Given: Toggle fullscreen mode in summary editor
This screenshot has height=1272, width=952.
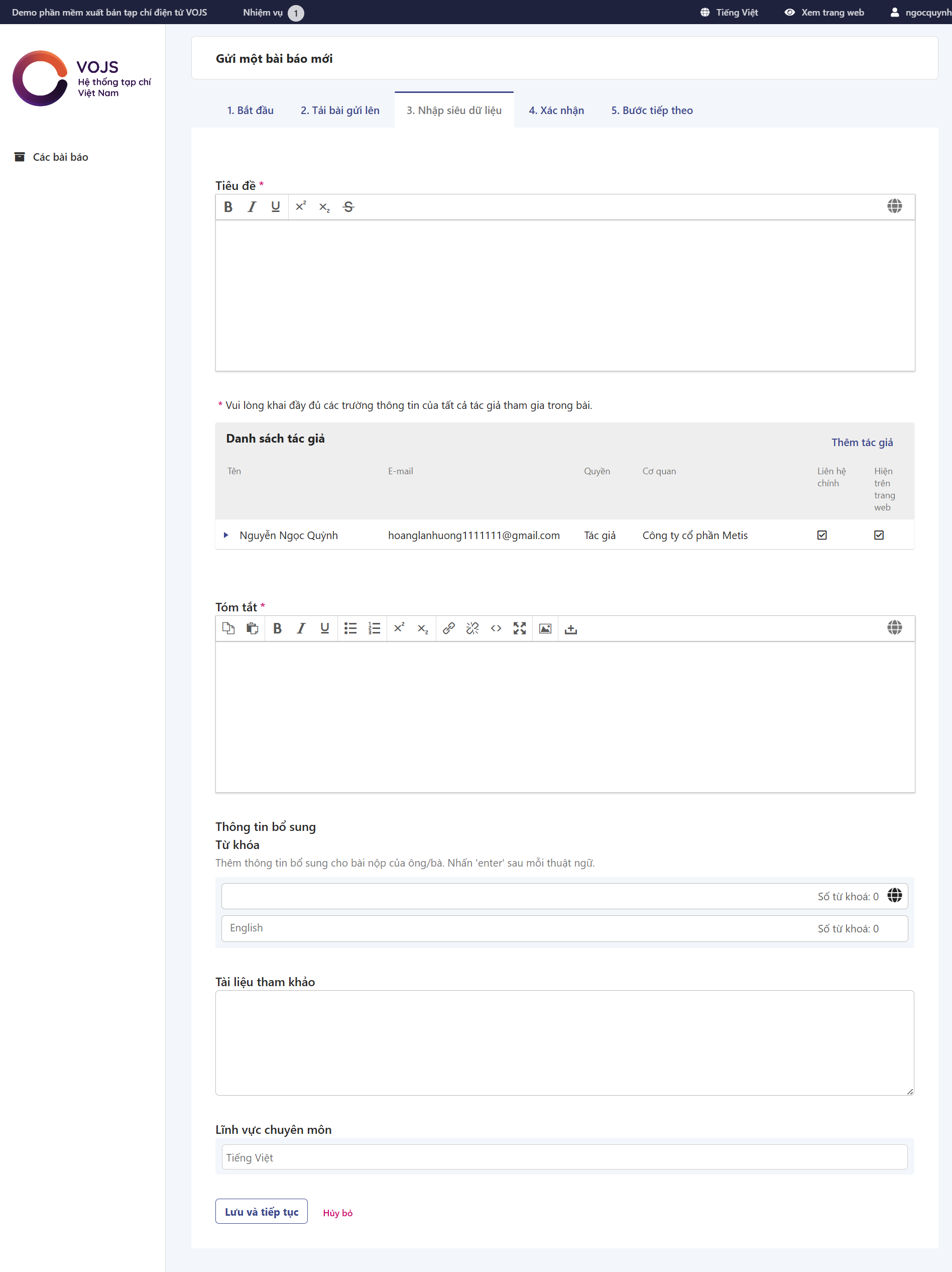Looking at the screenshot, I should tap(520, 628).
